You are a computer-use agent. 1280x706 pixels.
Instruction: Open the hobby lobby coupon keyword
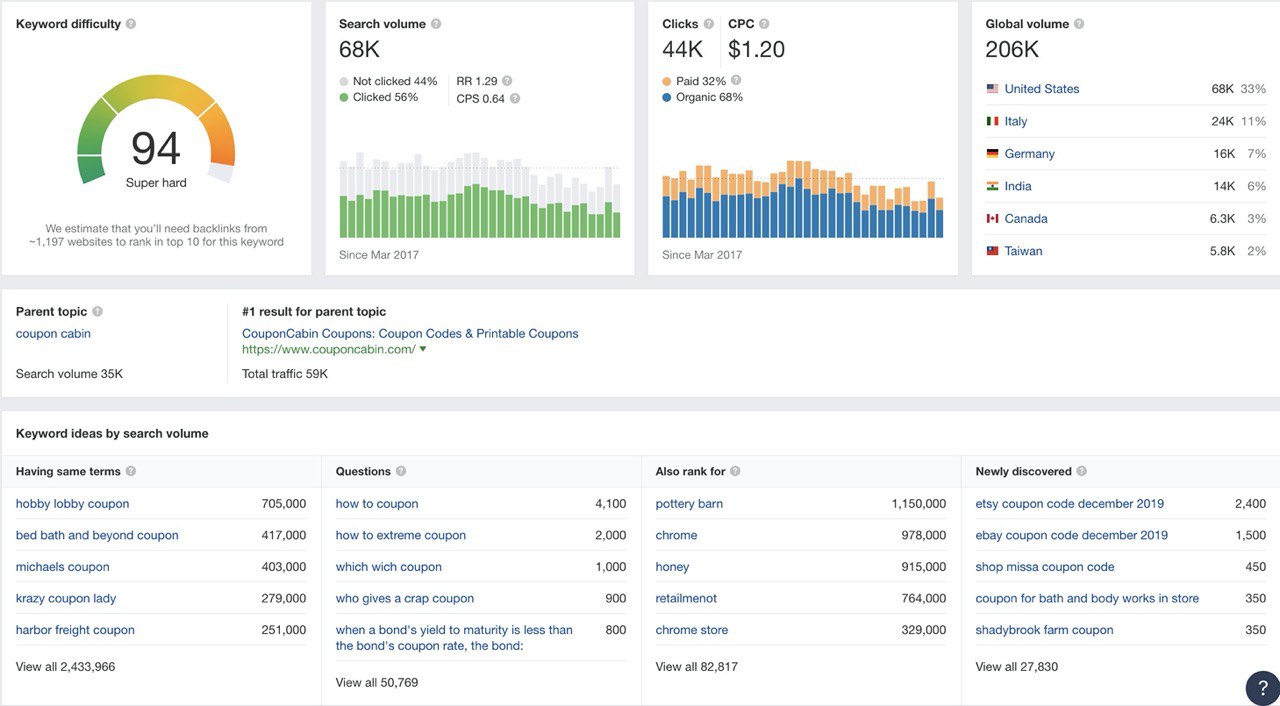pos(72,504)
